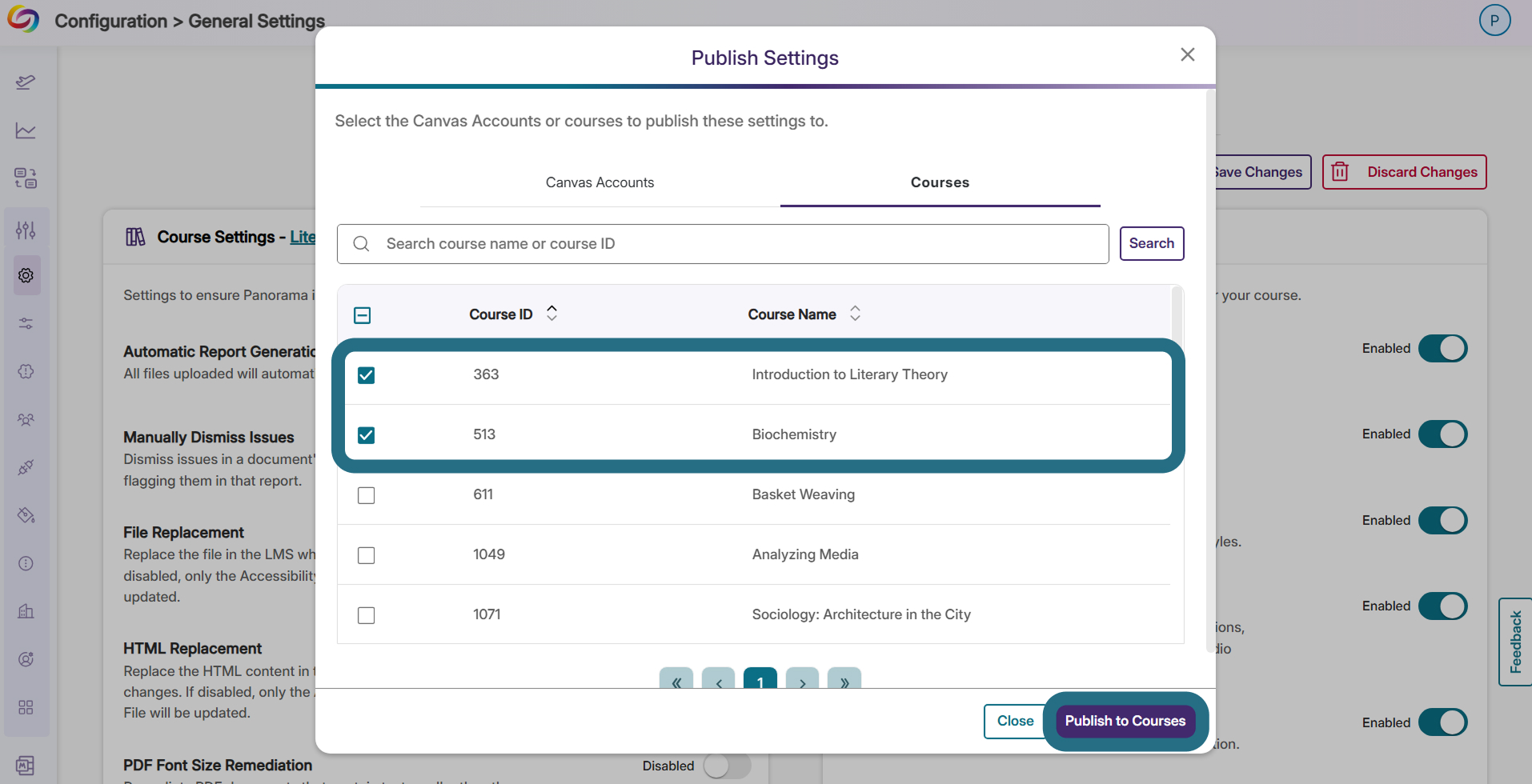The width and height of the screenshot is (1532, 784).
Task: Click the dialog vertical scrollbar
Action: [x=1210, y=370]
